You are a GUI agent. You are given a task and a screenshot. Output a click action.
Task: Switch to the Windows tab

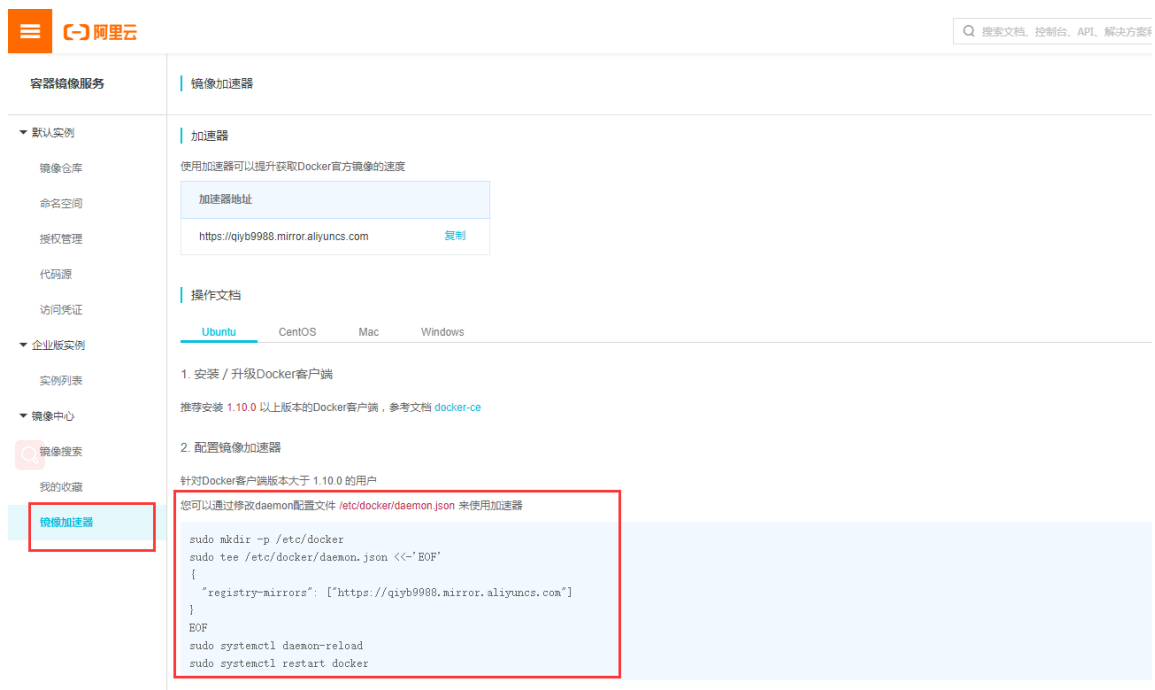(442, 332)
